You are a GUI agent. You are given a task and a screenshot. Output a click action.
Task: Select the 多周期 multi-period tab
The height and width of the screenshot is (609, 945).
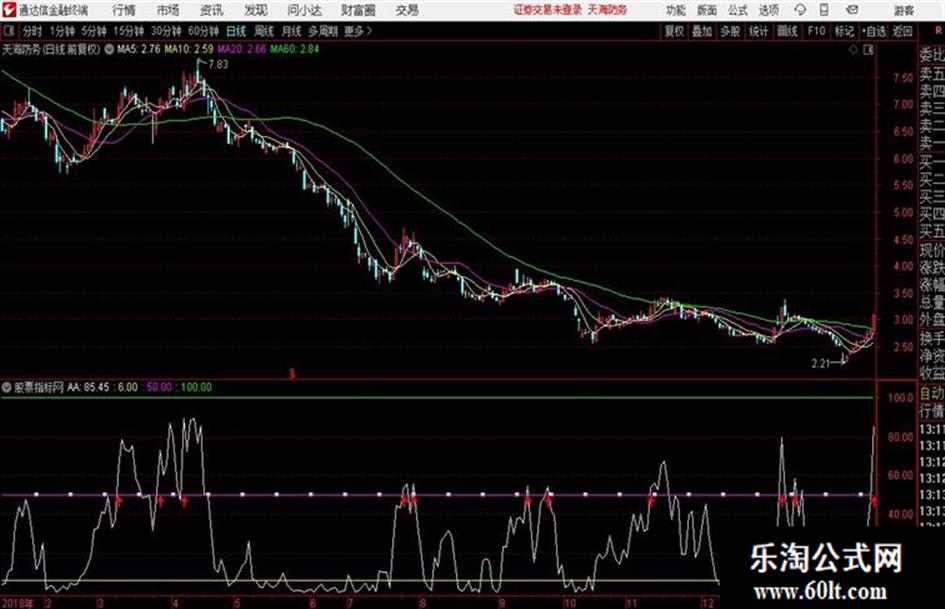[x=324, y=31]
